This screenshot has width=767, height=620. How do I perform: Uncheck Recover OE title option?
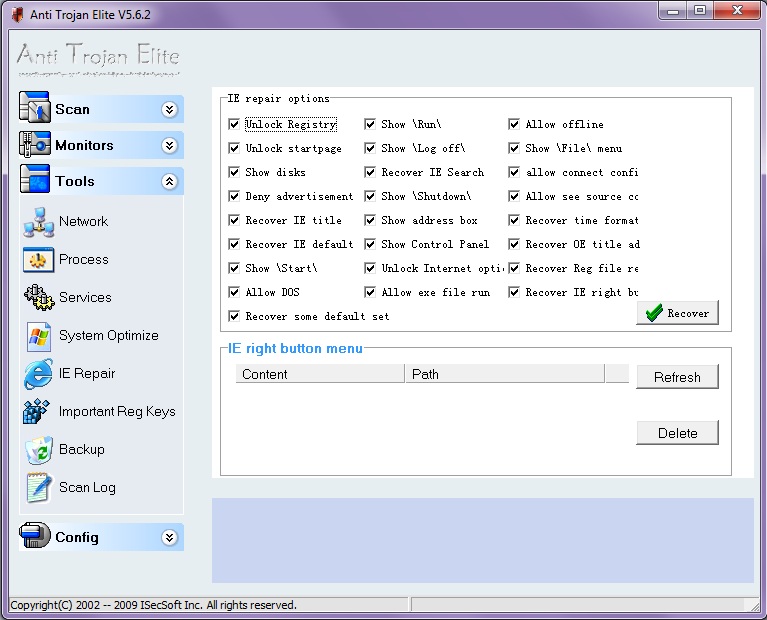pyautogui.click(x=514, y=244)
